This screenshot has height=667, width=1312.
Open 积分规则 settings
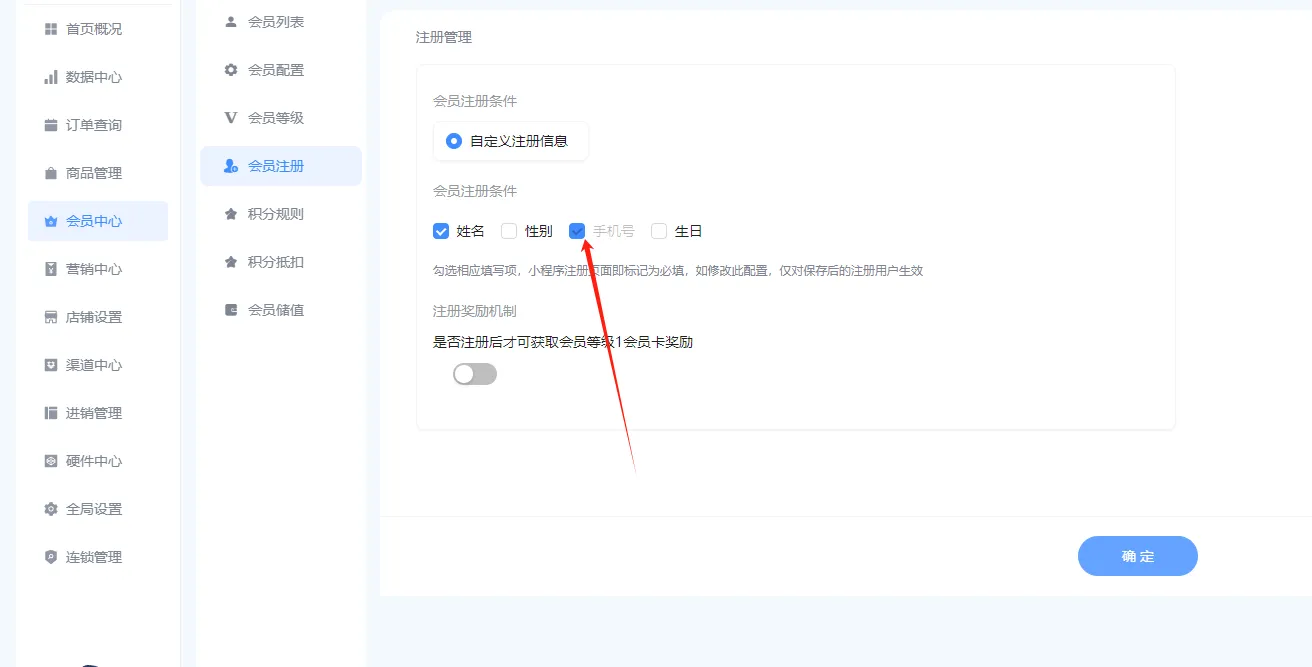[230, 213]
